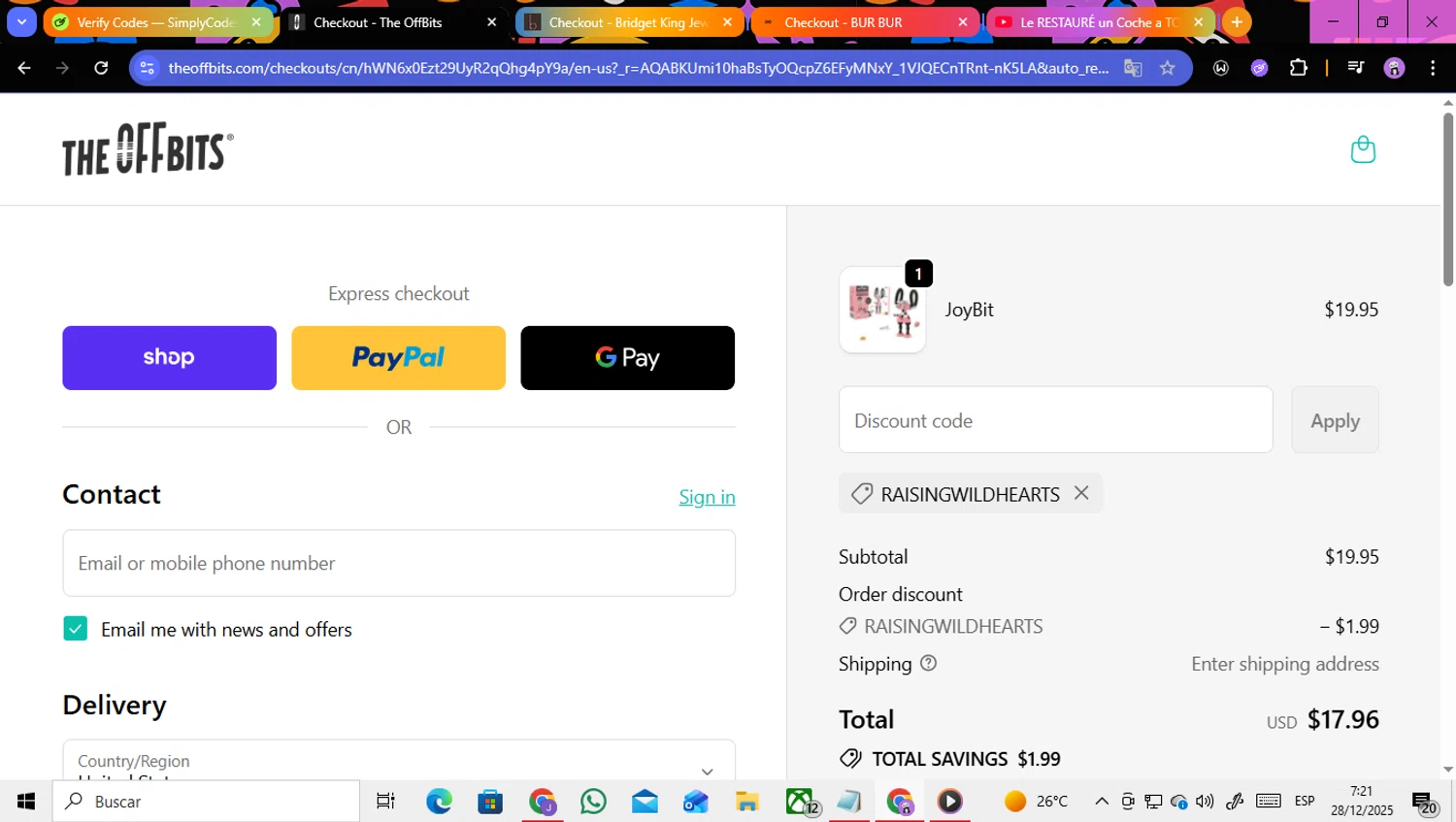
Task: Expand the Country/Region dropdown
Action: [399, 761]
